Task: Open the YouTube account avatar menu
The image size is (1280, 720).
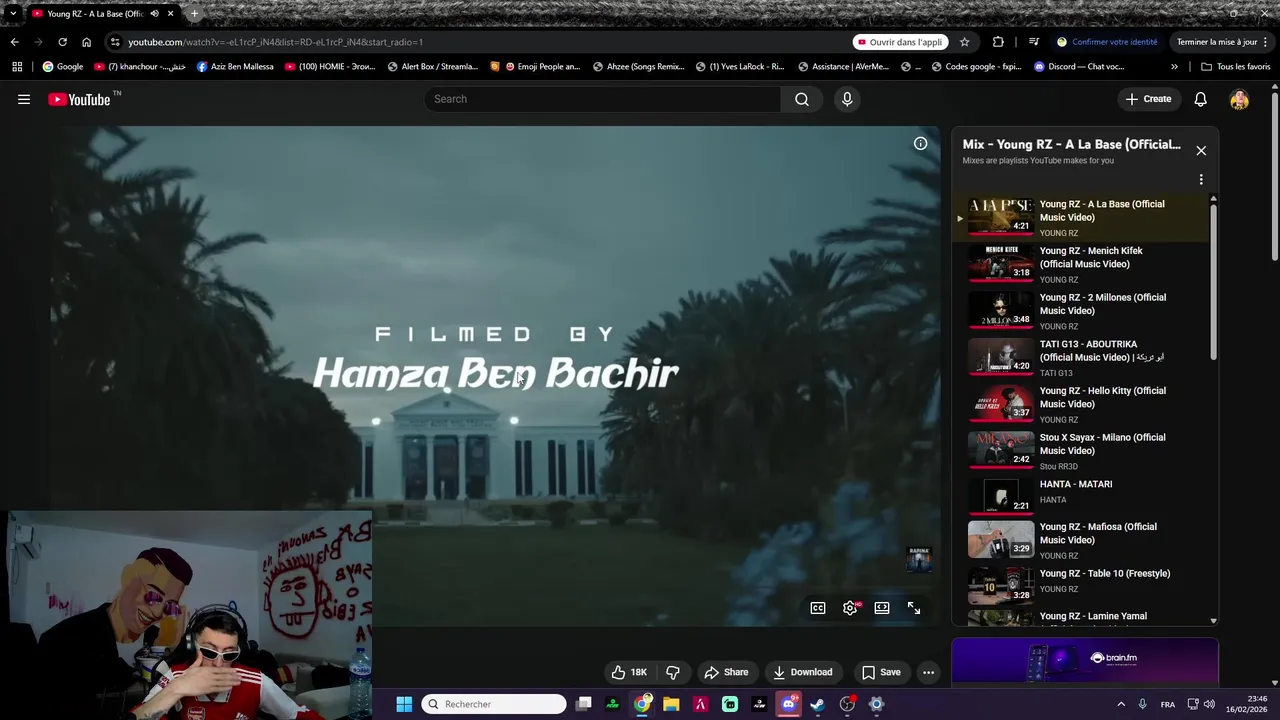Action: click(x=1239, y=99)
